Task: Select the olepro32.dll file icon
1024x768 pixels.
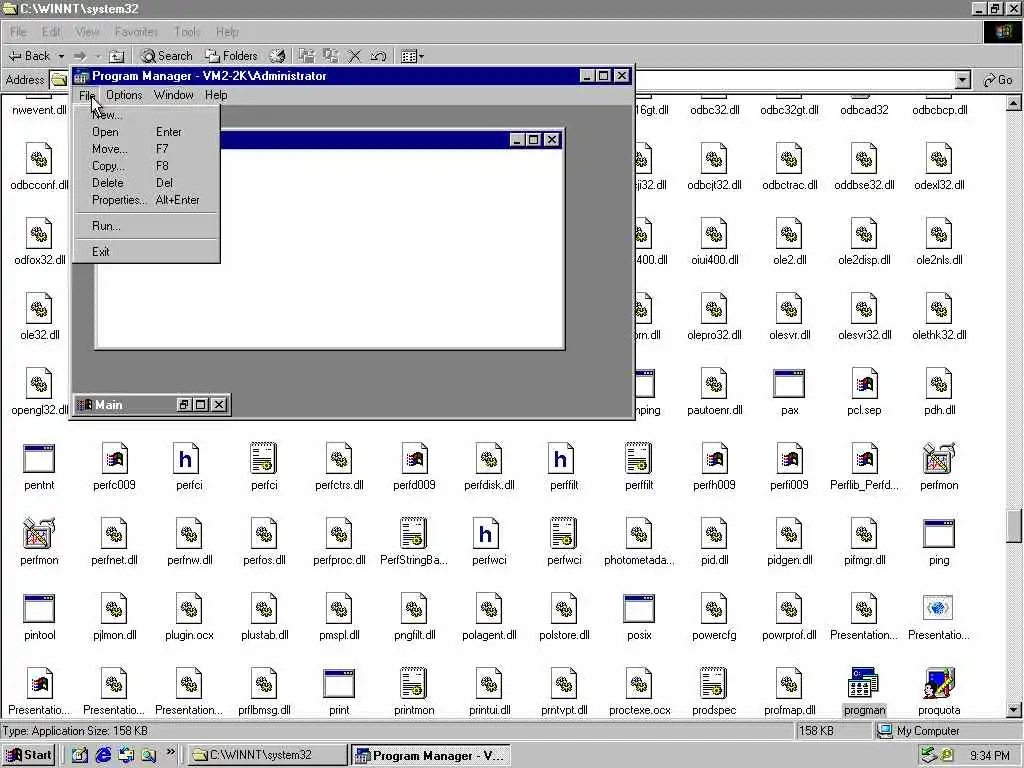Action: click(713, 308)
